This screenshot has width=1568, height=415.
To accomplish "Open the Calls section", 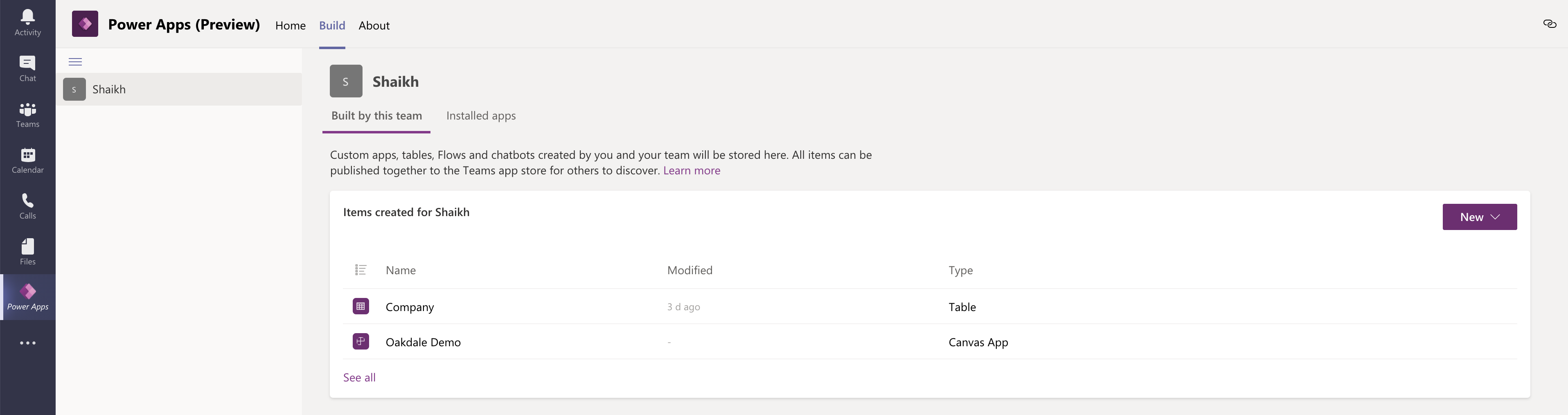I will click(27, 206).
